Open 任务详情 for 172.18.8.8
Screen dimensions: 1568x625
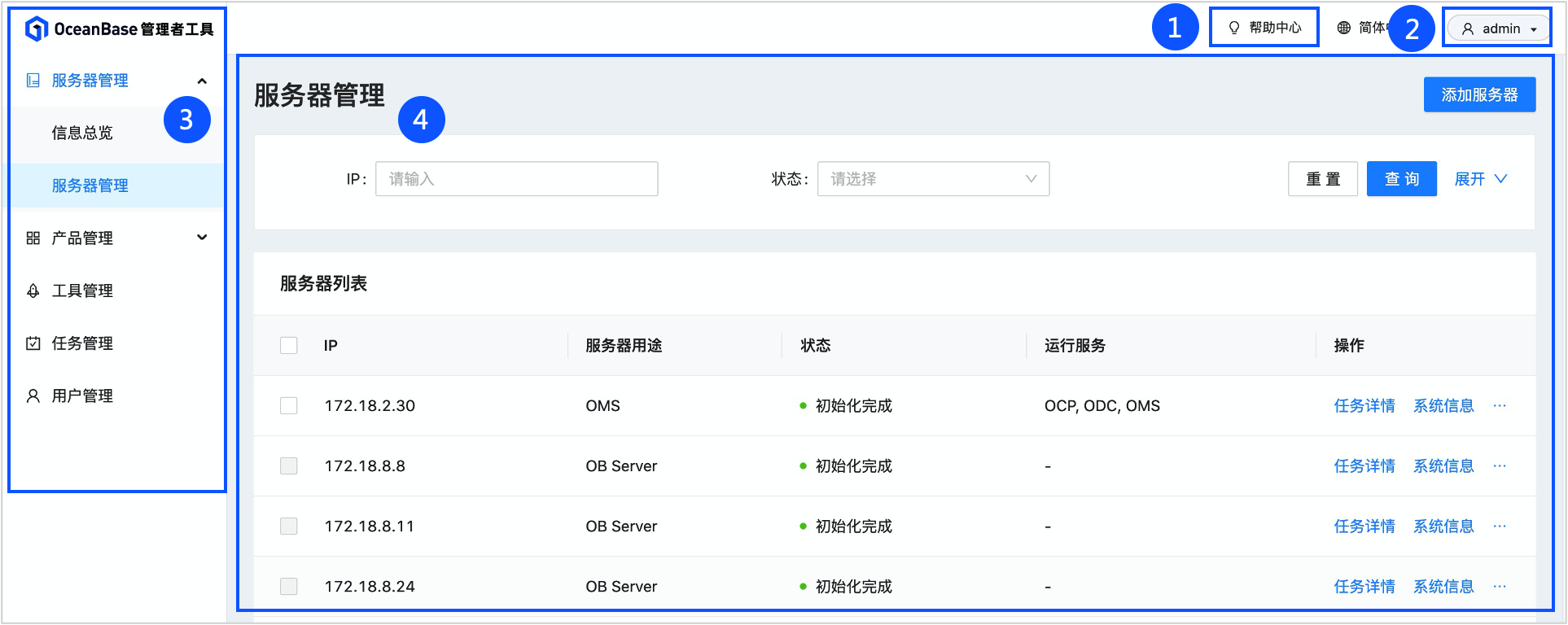pos(1364,465)
